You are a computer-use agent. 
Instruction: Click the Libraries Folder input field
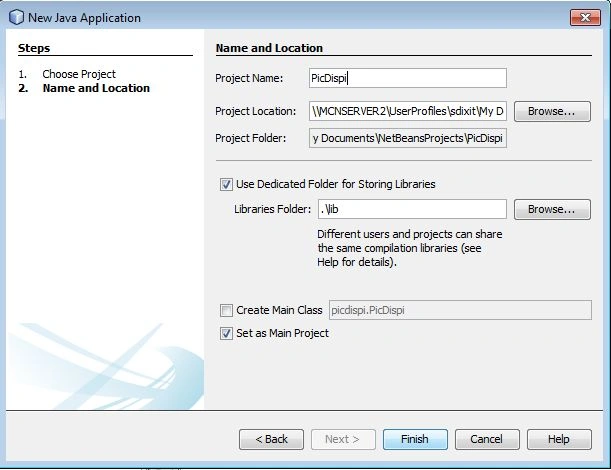click(x=412, y=209)
